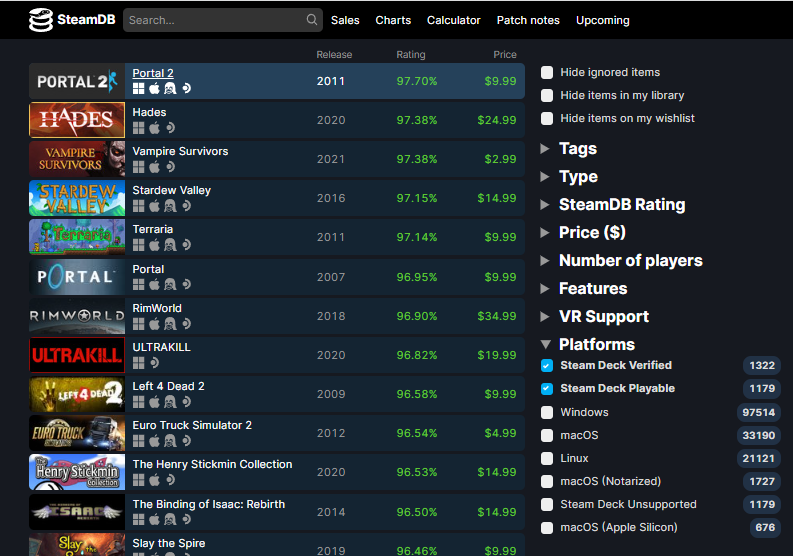Click the 96.82% rating for ULTRAKILL
793x556 pixels.
(x=417, y=355)
